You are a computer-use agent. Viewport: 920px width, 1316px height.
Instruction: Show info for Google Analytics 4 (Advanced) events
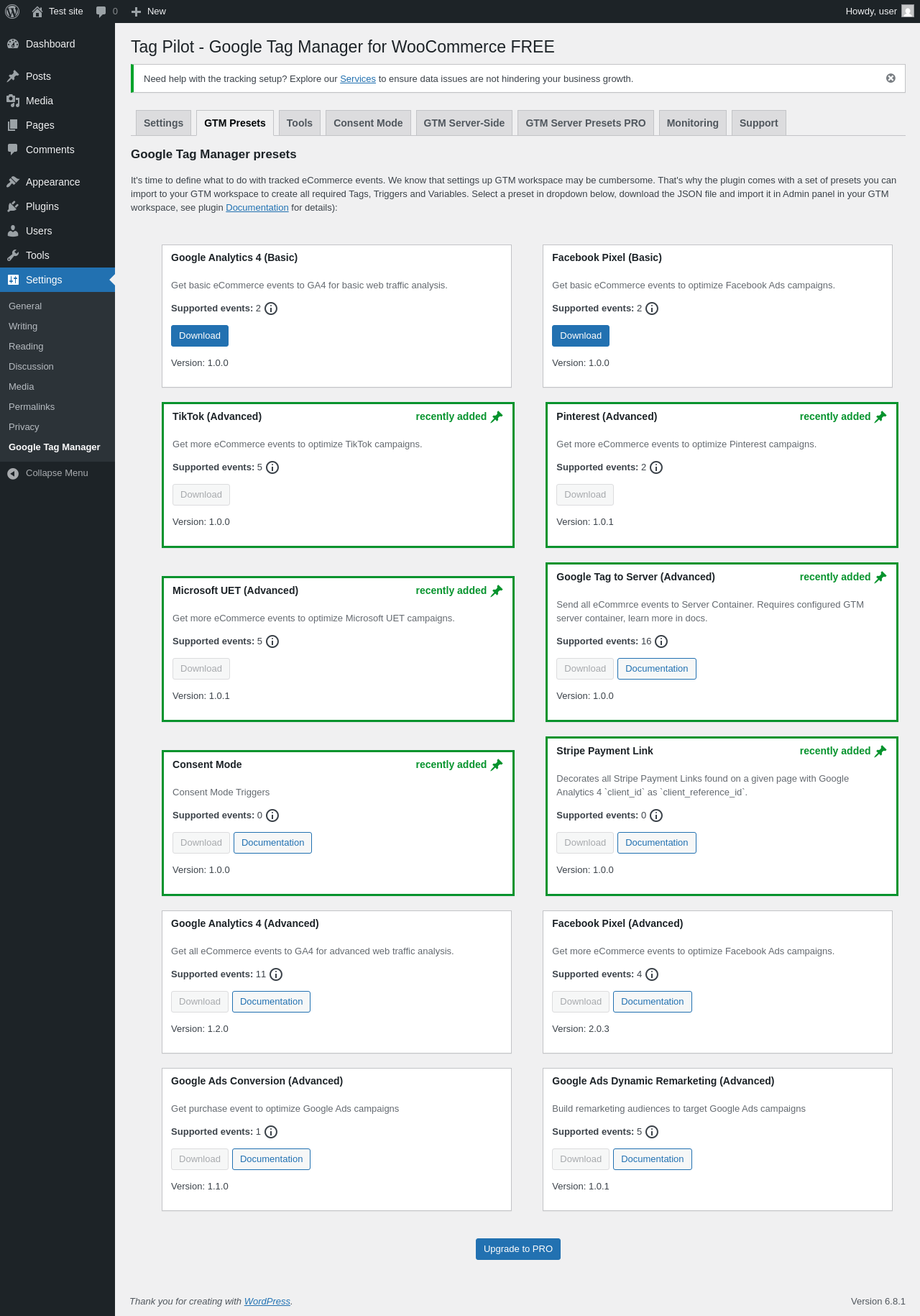point(276,974)
